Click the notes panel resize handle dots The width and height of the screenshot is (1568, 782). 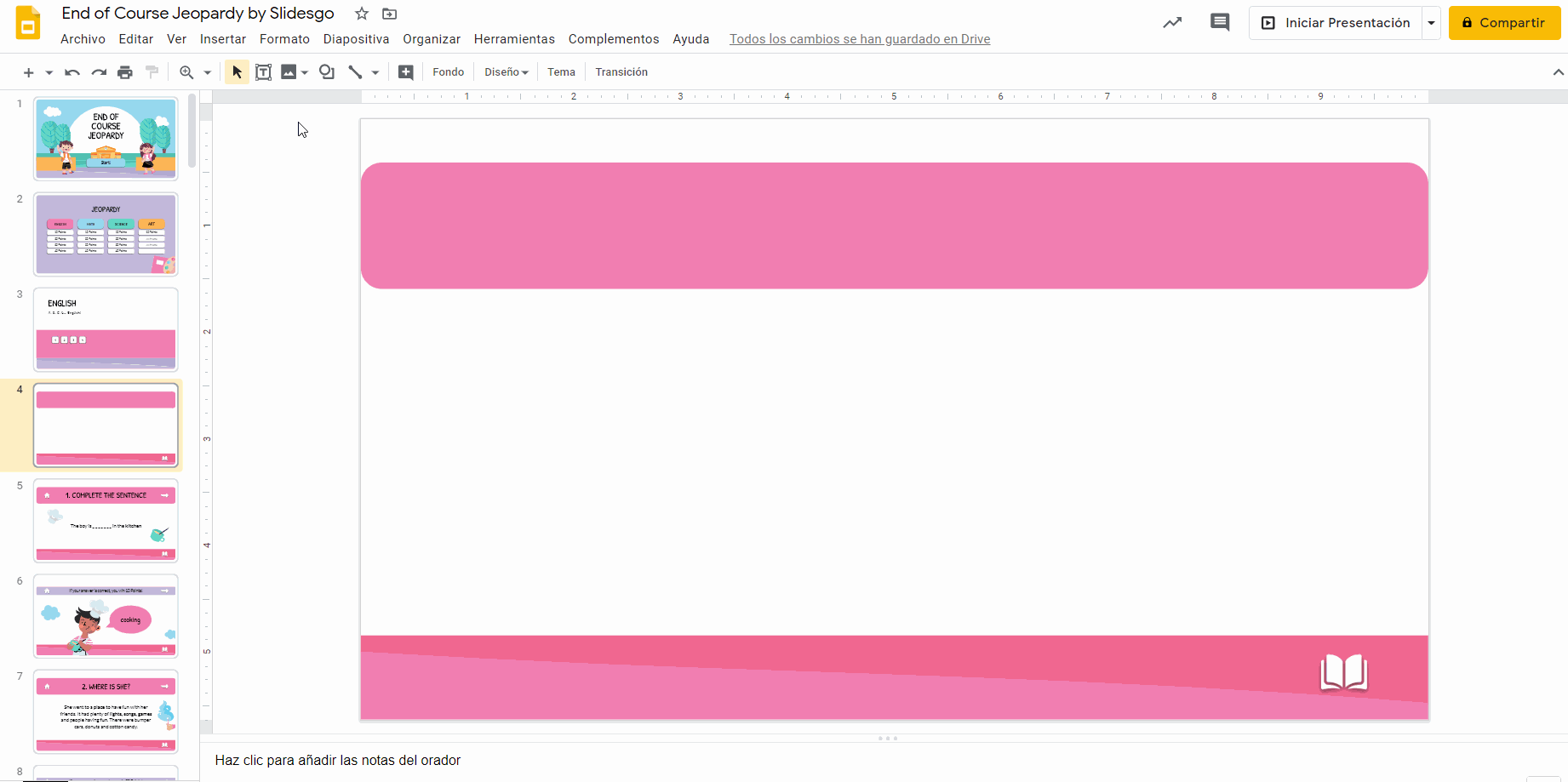point(888,739)
